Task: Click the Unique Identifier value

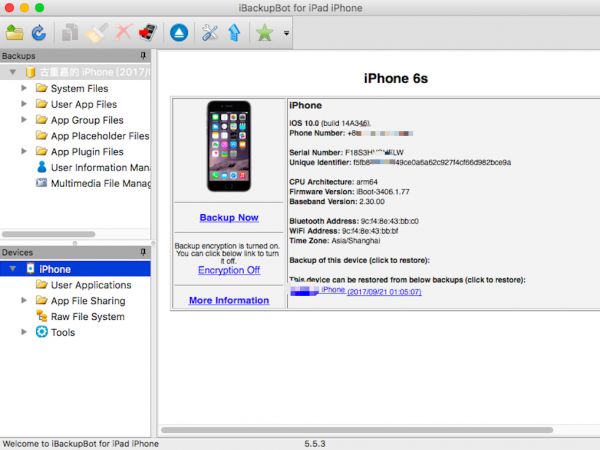Action: click(432, 162)
